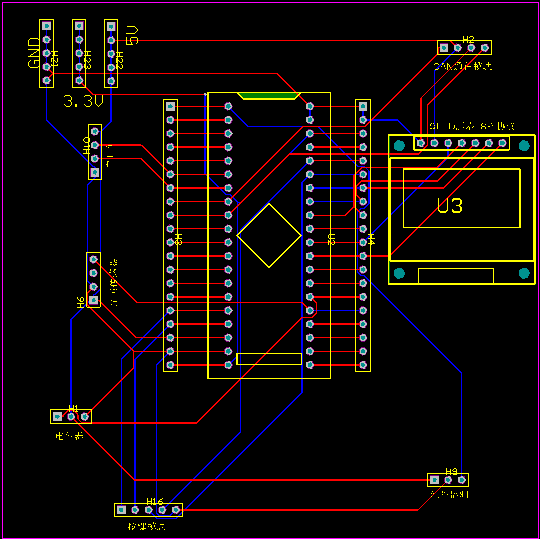Click square pad 1 of header H4
This screenshot has width=540, height=539.
point(363,106)
